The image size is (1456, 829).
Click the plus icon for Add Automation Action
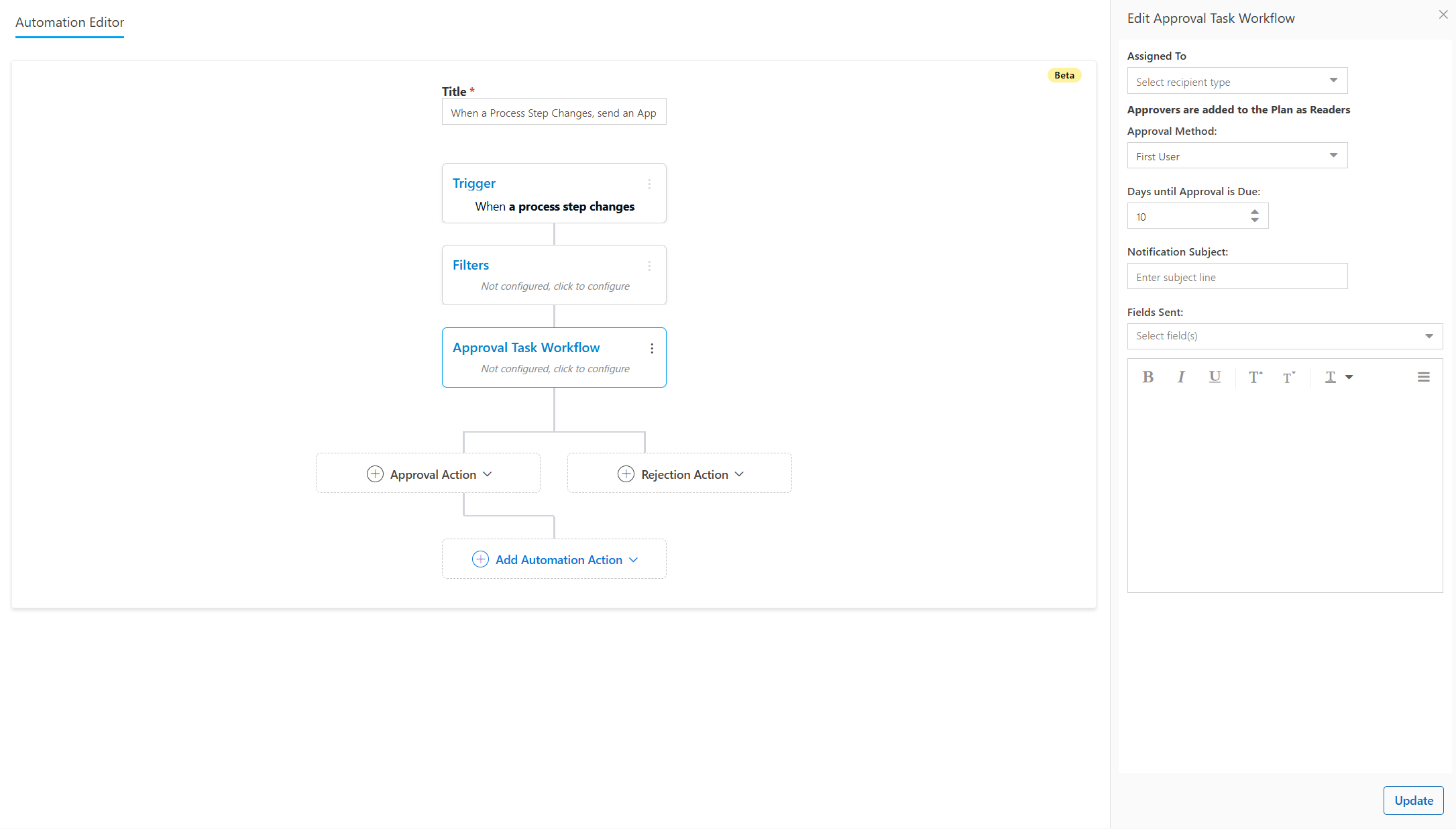tap(480, 559)
